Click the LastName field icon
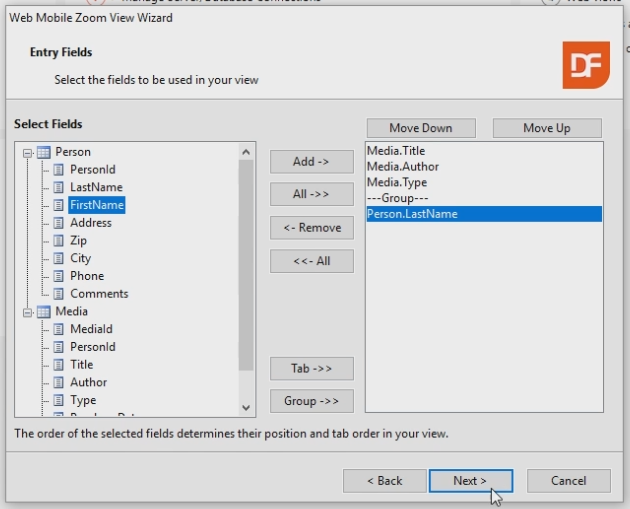The image size is (630, 509). click(x=58, y=187)
